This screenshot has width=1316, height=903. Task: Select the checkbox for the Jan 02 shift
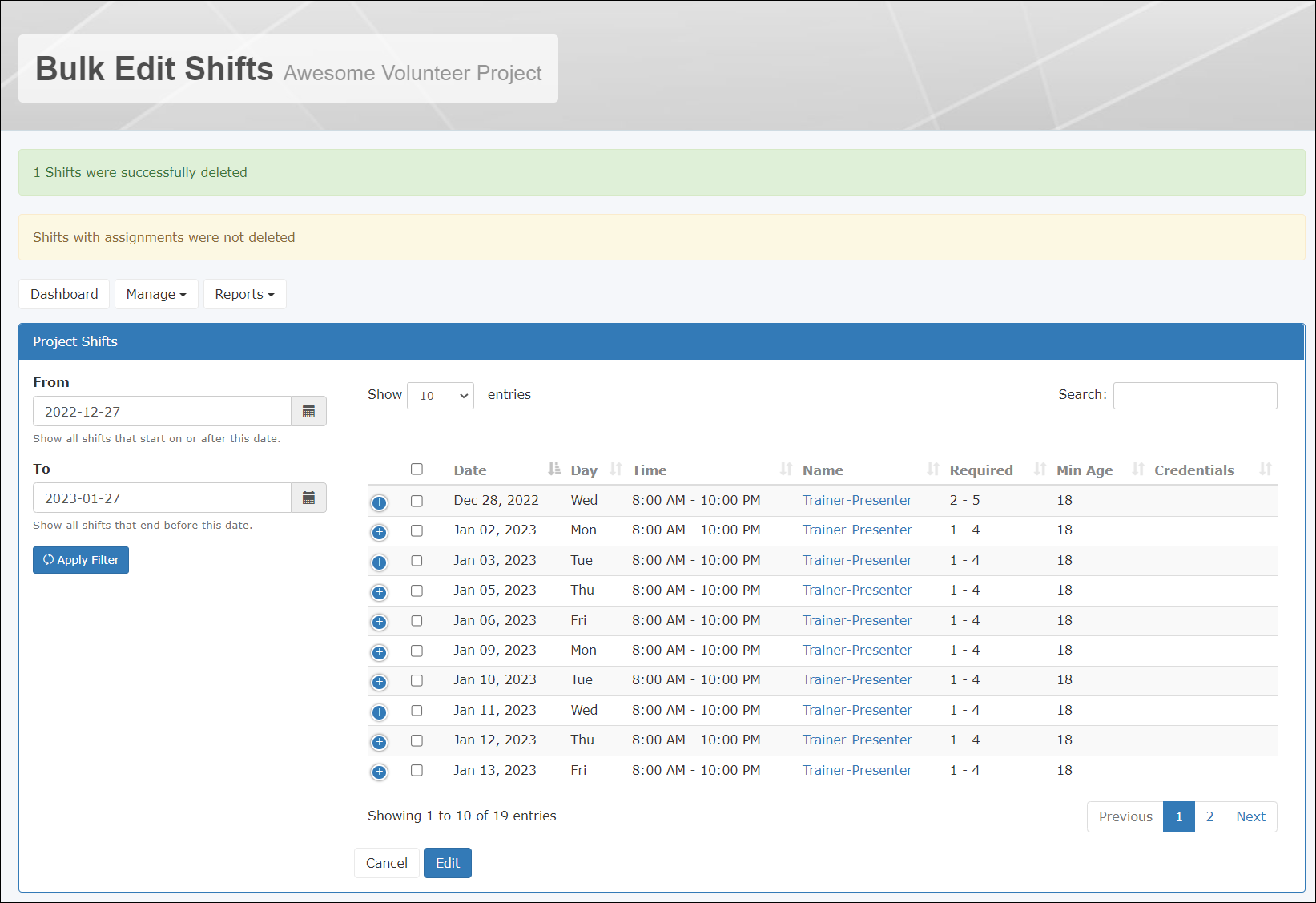417,530
